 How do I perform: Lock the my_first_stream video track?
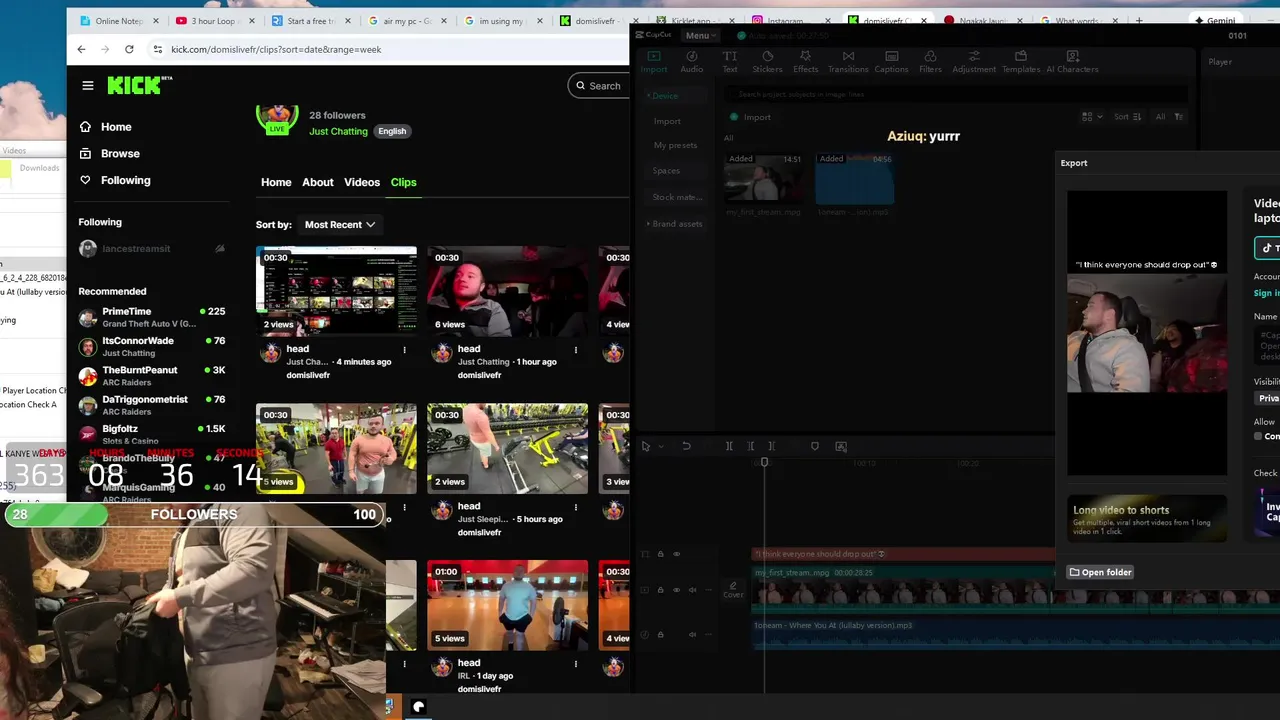pyautogui.click(x=660, y=590)
